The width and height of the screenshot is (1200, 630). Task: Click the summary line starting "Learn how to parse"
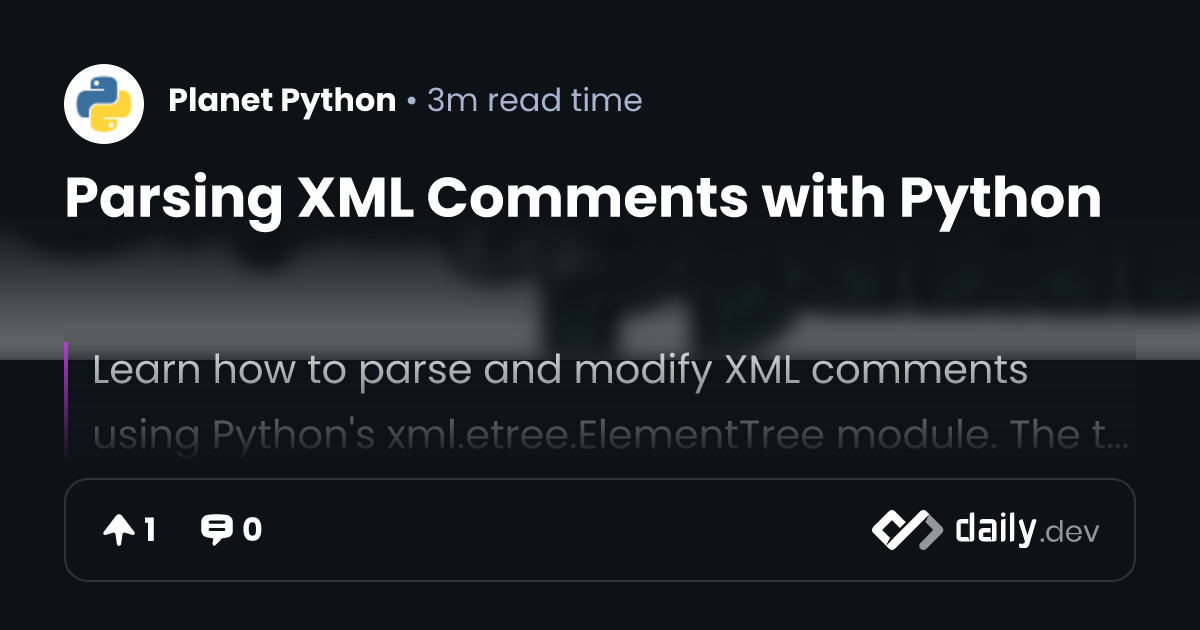coord(560,371)
